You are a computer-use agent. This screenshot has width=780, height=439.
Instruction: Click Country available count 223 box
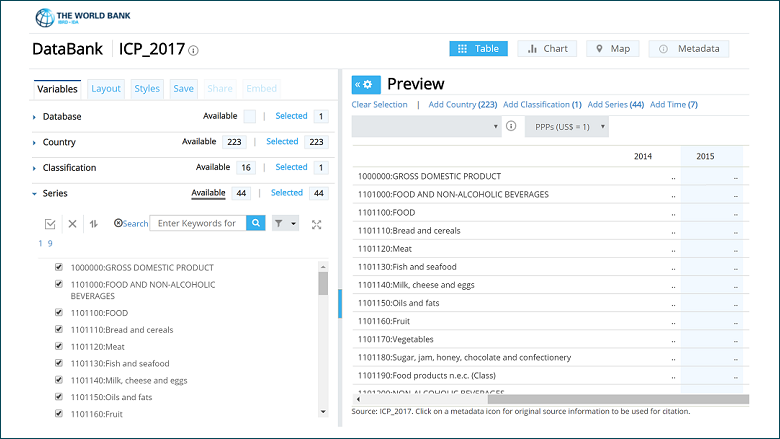pyautogui.click(x=234, y=142)
